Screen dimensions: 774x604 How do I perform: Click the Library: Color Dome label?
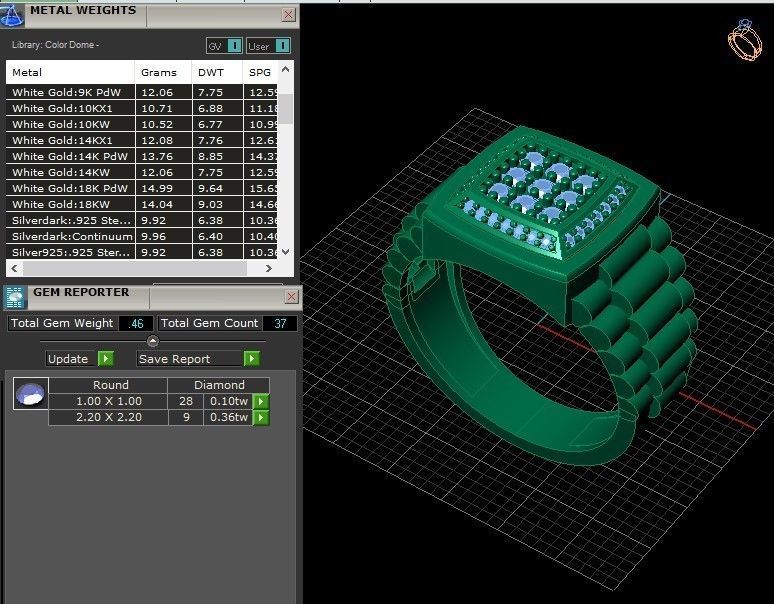pos(55,45)
